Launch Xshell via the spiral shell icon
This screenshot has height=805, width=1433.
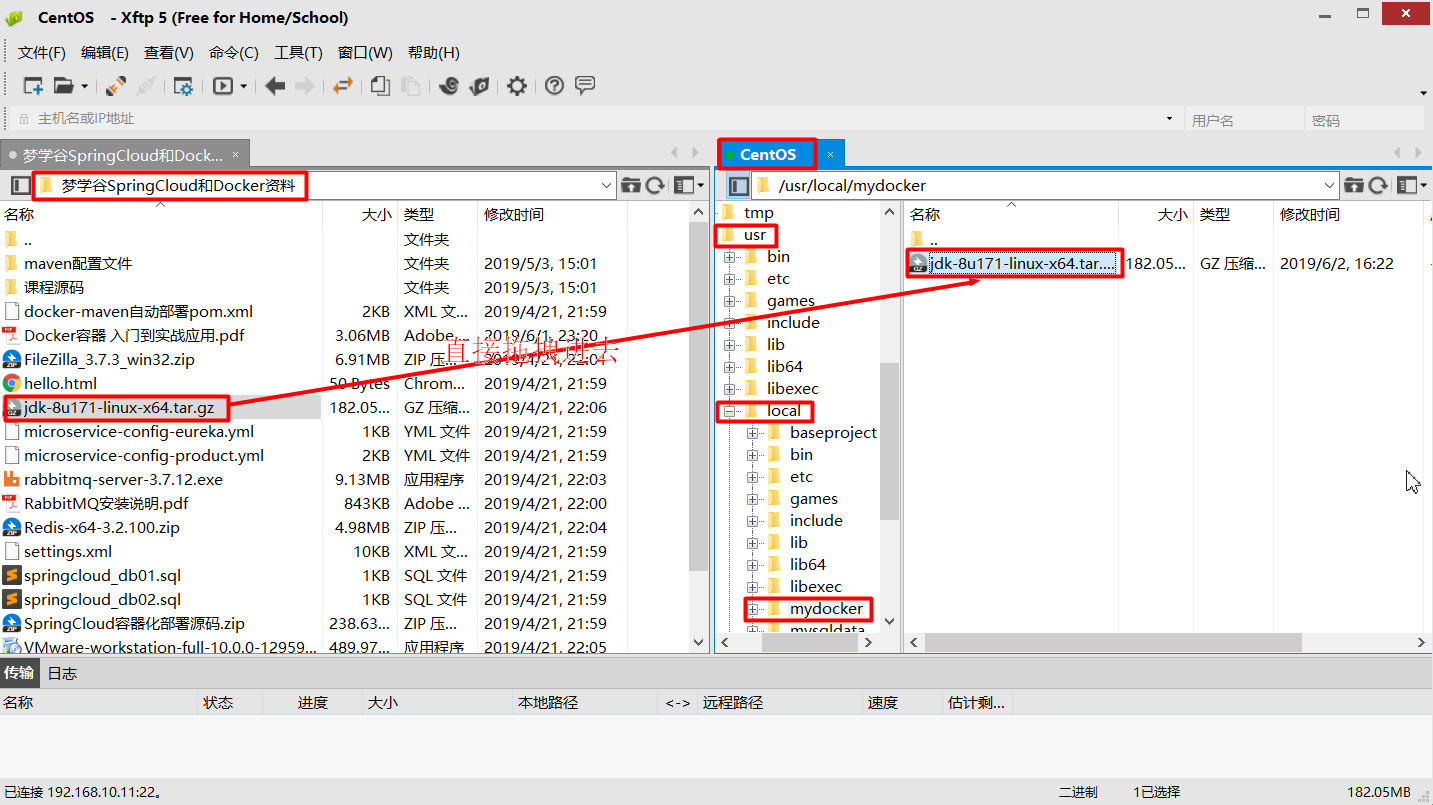[x=449, y=86]
